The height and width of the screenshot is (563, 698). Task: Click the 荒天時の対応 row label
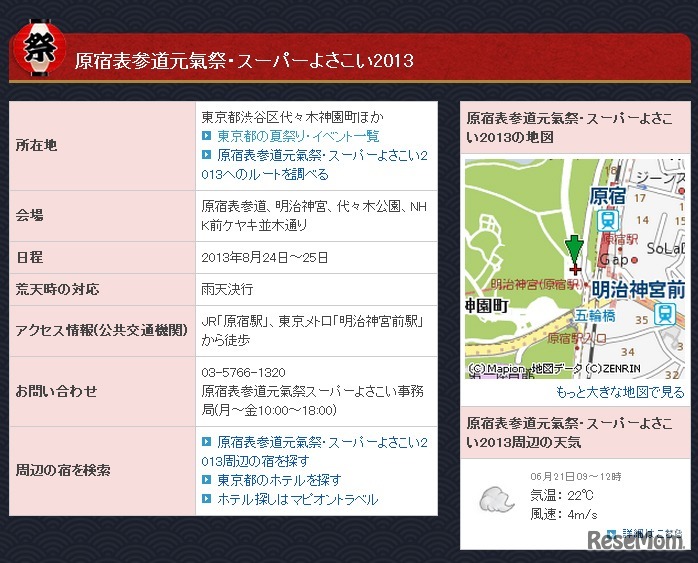pyautogui.click(x=57, y=289)
